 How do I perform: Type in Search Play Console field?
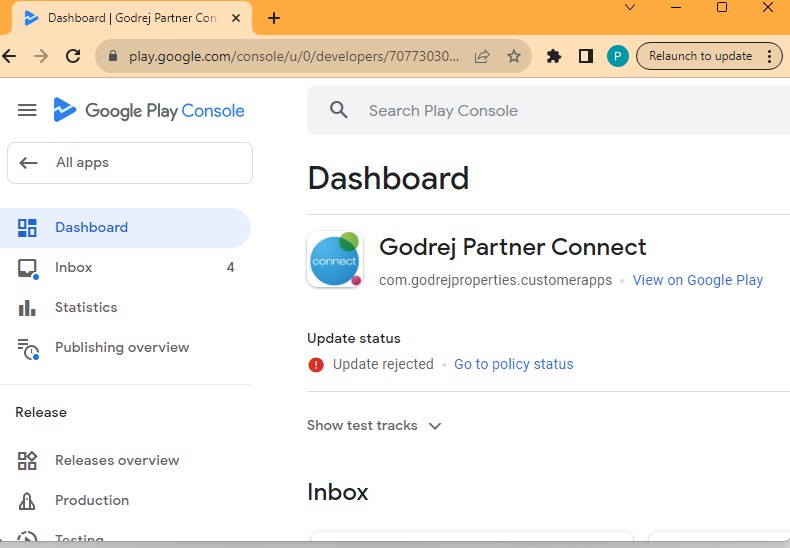(560, 111)
